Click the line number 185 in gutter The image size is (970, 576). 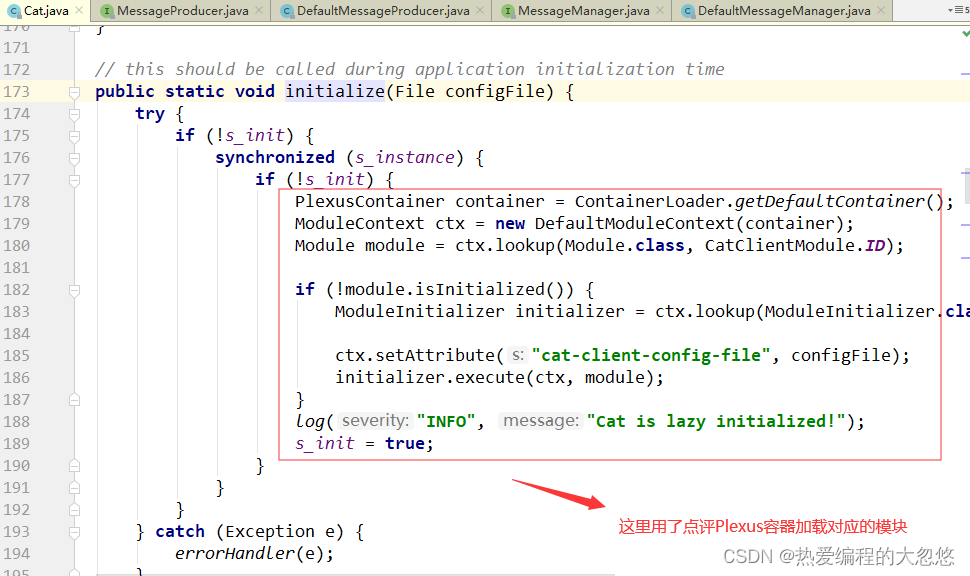pos(17,356)
